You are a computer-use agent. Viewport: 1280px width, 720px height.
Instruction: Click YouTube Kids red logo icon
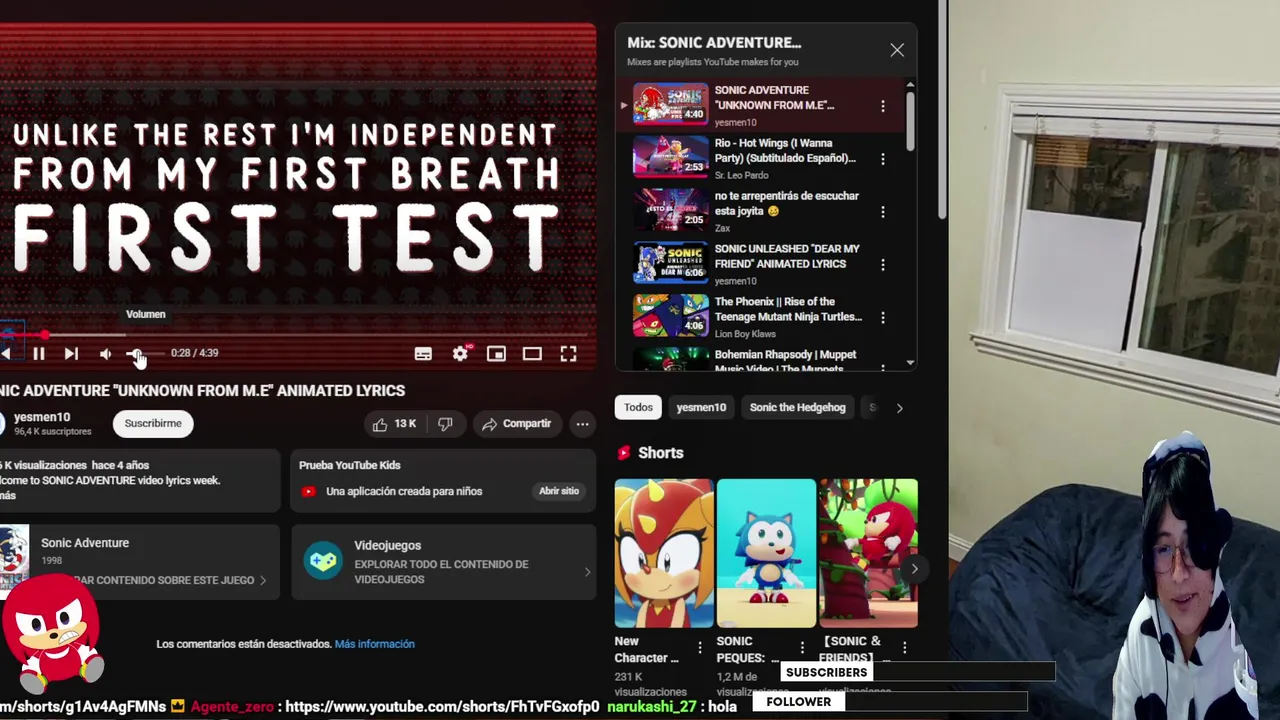coord(308,491)
